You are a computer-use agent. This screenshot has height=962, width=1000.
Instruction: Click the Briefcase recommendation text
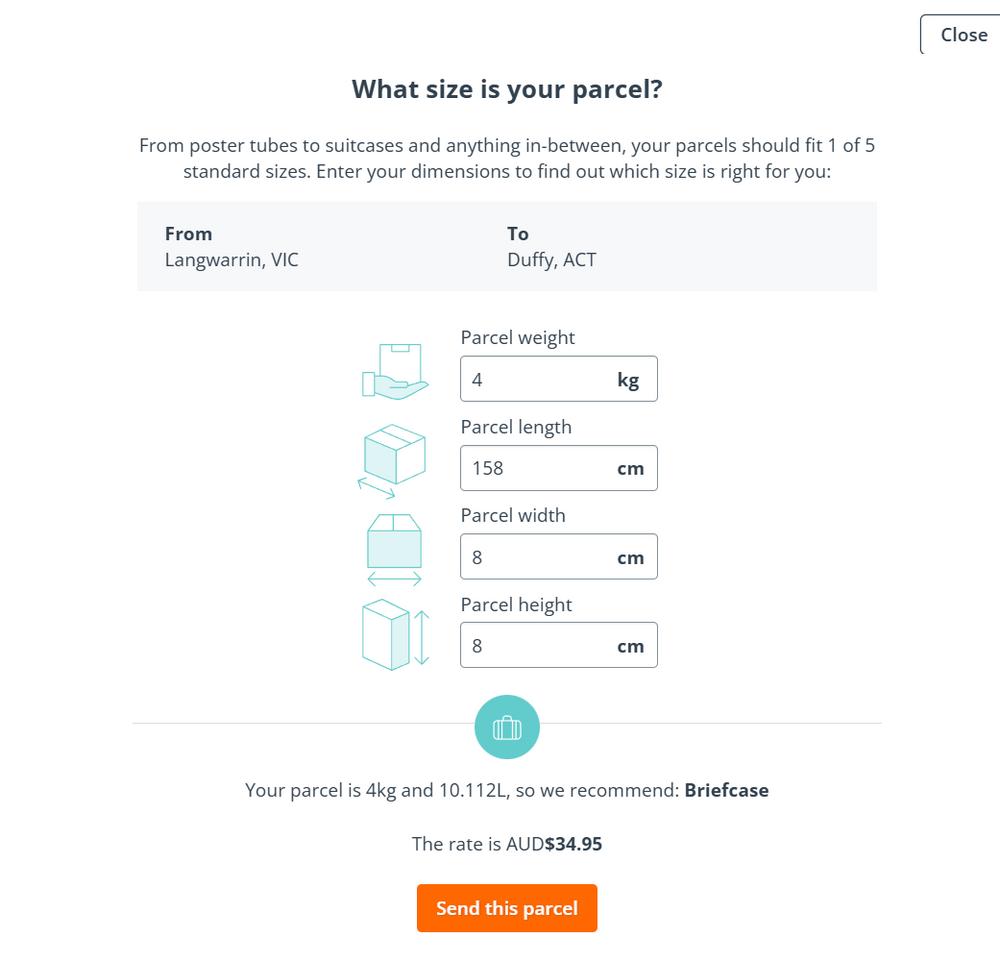pyautogui.click(x=726, y=790)
